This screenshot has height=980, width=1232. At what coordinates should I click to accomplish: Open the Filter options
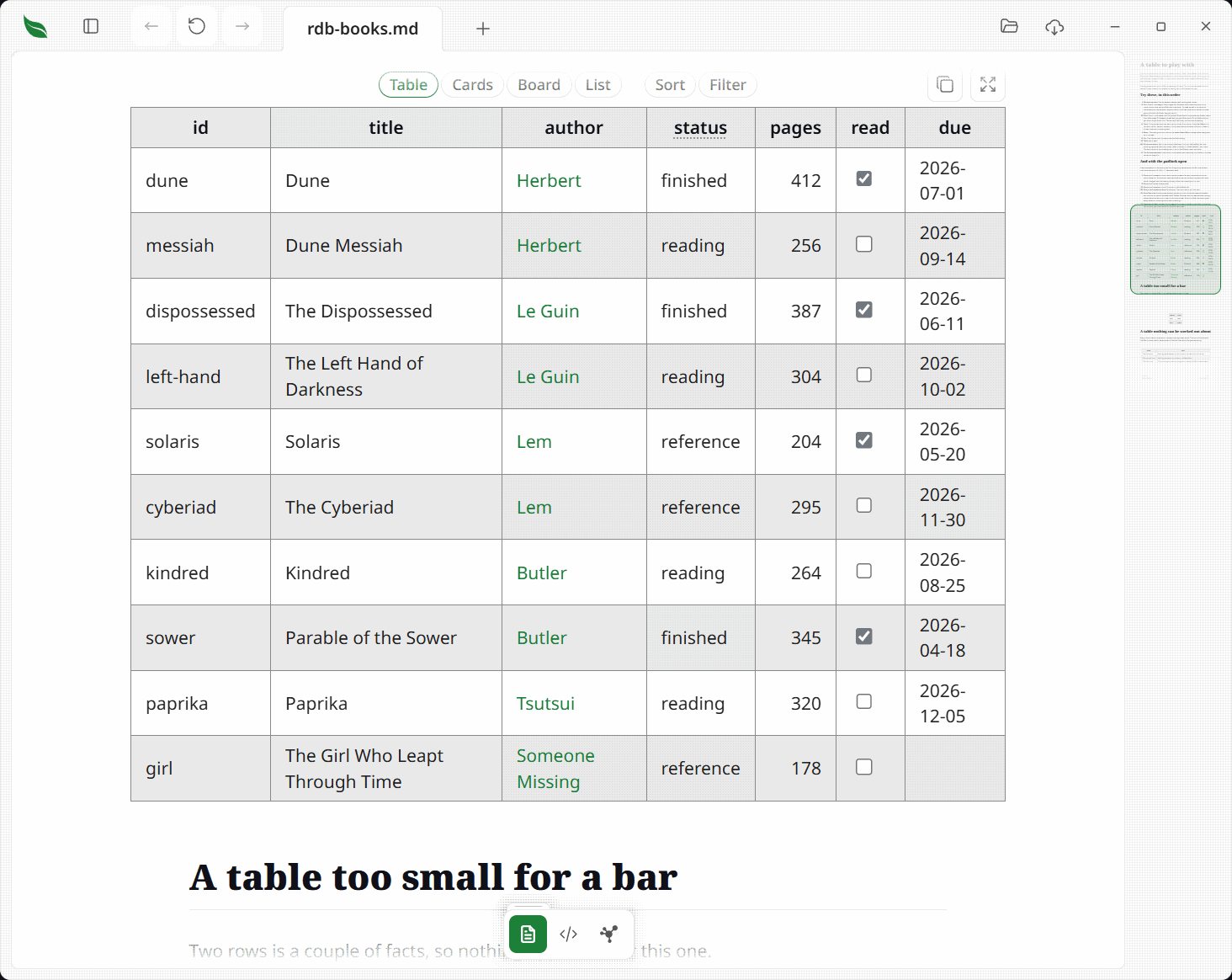click(727, 85)
